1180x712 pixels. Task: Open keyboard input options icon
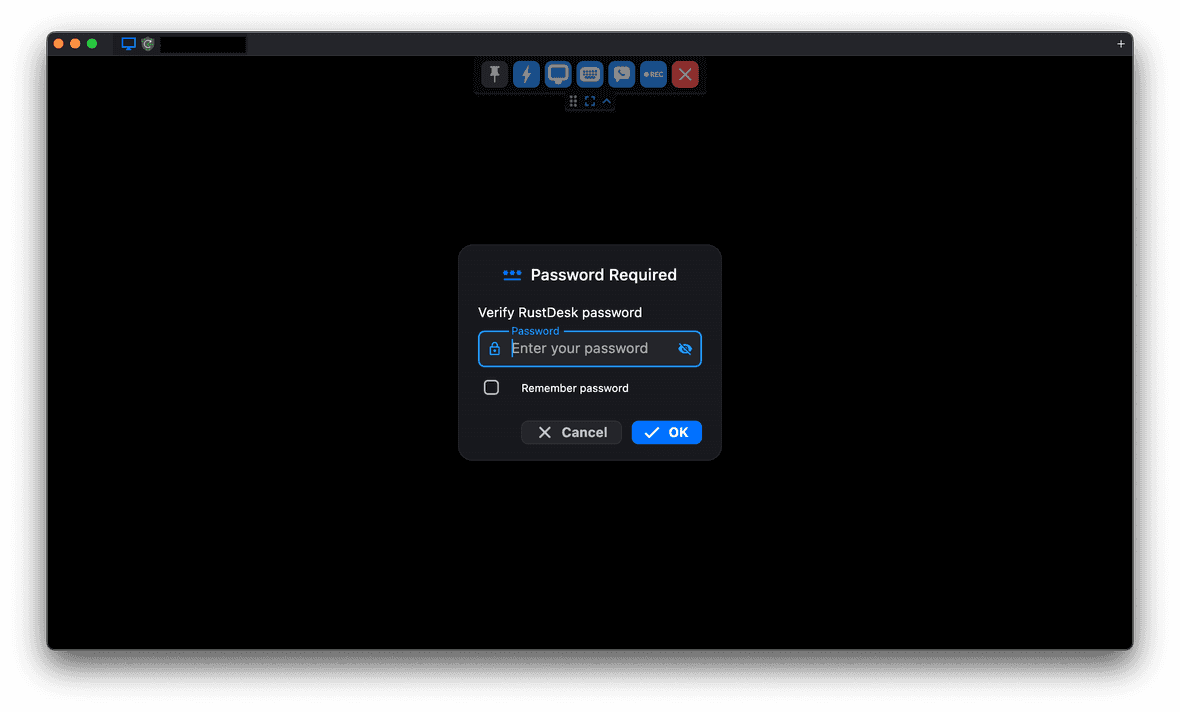point(589,74)
